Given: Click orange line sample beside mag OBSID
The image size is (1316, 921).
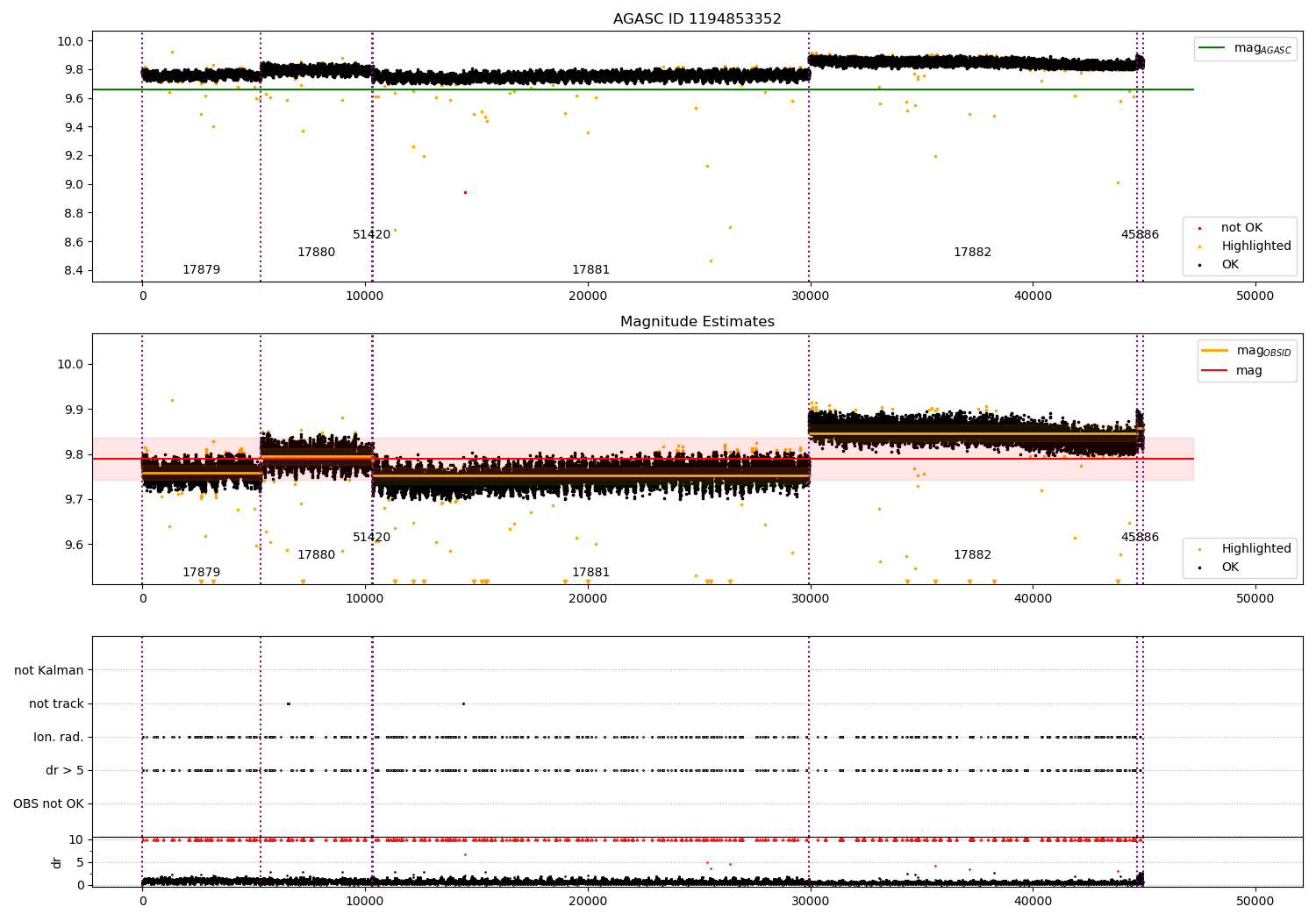Looking at the screenshot, I should point(1214,351).
